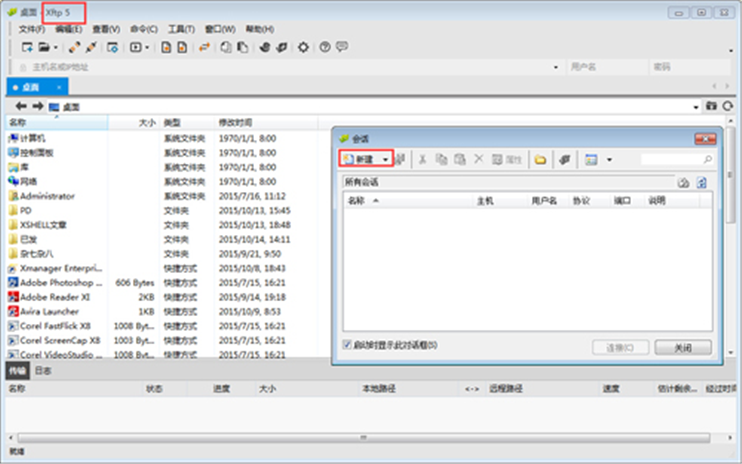Expand the host address history dropdown
Viewport: 742px width, 464px height.
[x=556, y=68]
